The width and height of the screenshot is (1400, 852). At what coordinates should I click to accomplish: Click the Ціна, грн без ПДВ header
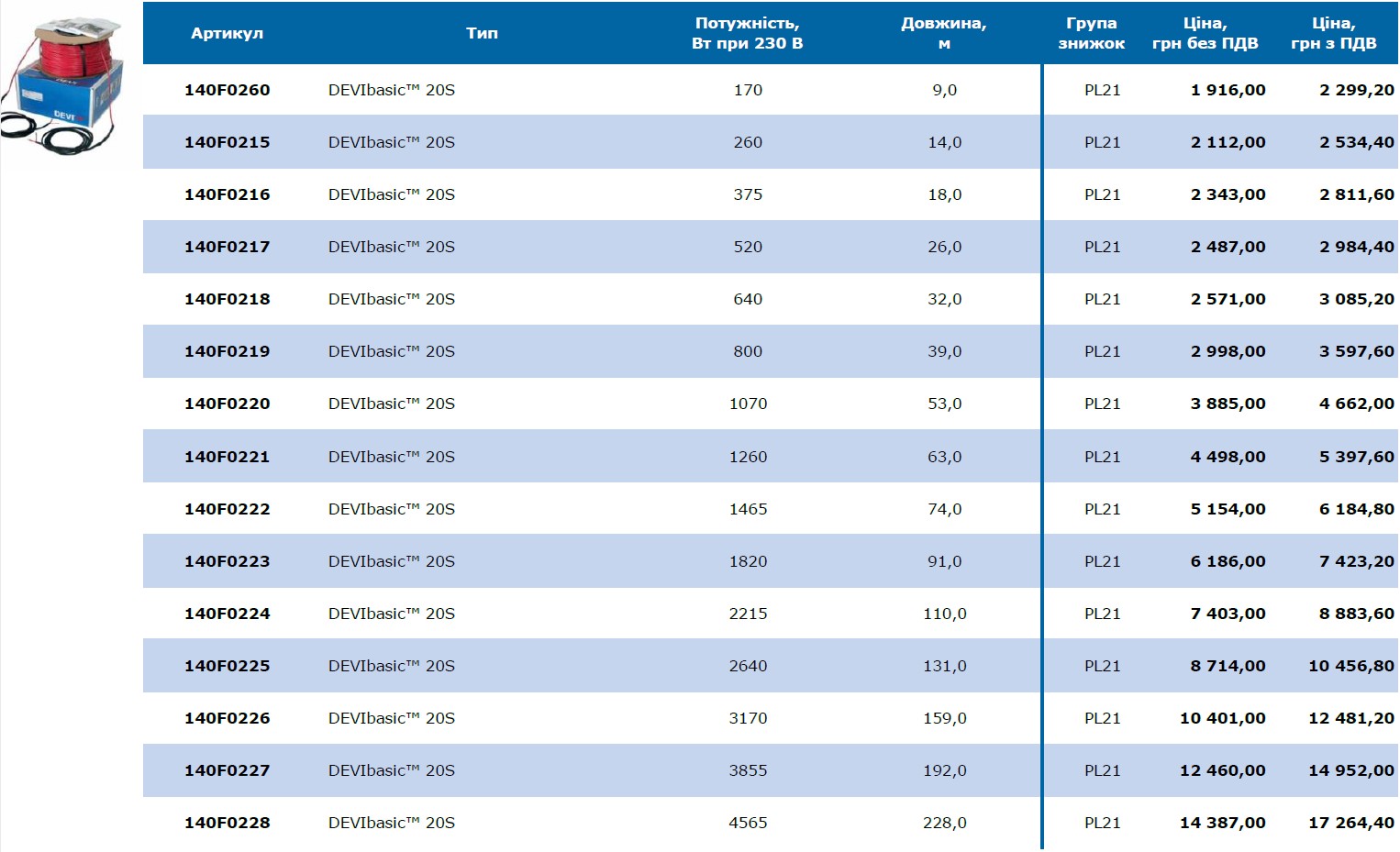pyautogui.click(x=1206, y=33)
